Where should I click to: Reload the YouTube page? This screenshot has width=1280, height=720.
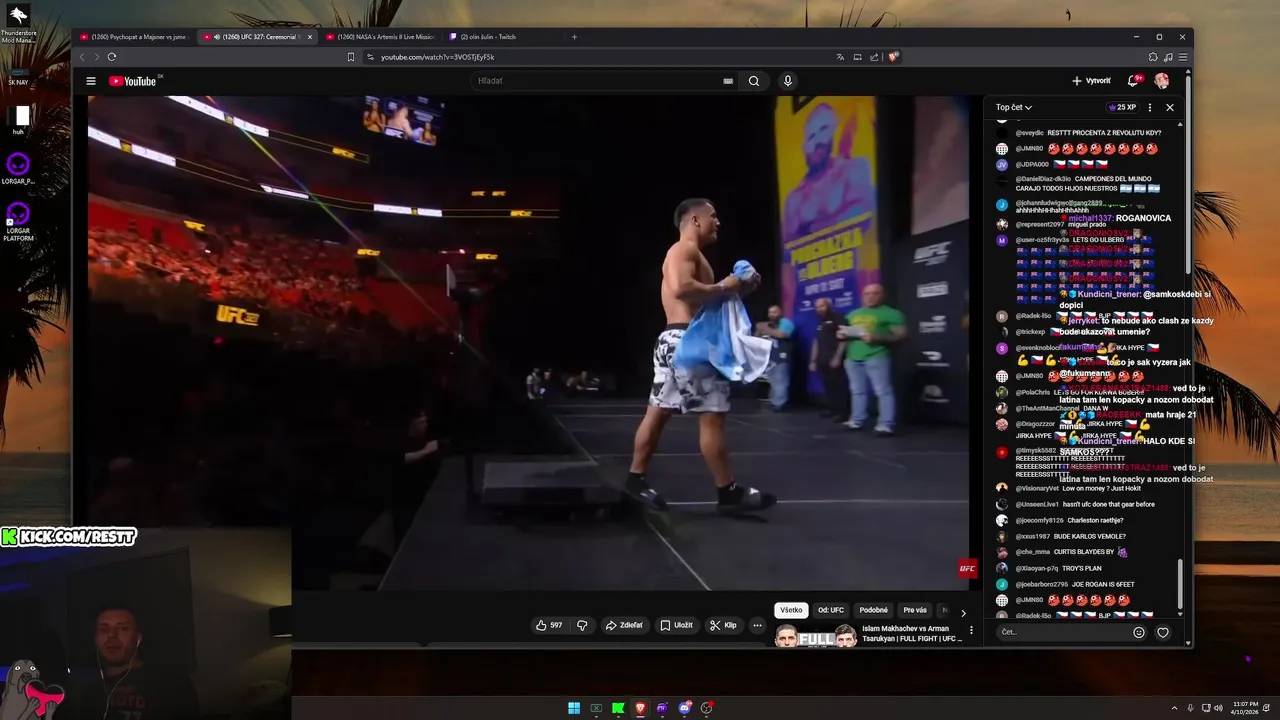[112, 57]
